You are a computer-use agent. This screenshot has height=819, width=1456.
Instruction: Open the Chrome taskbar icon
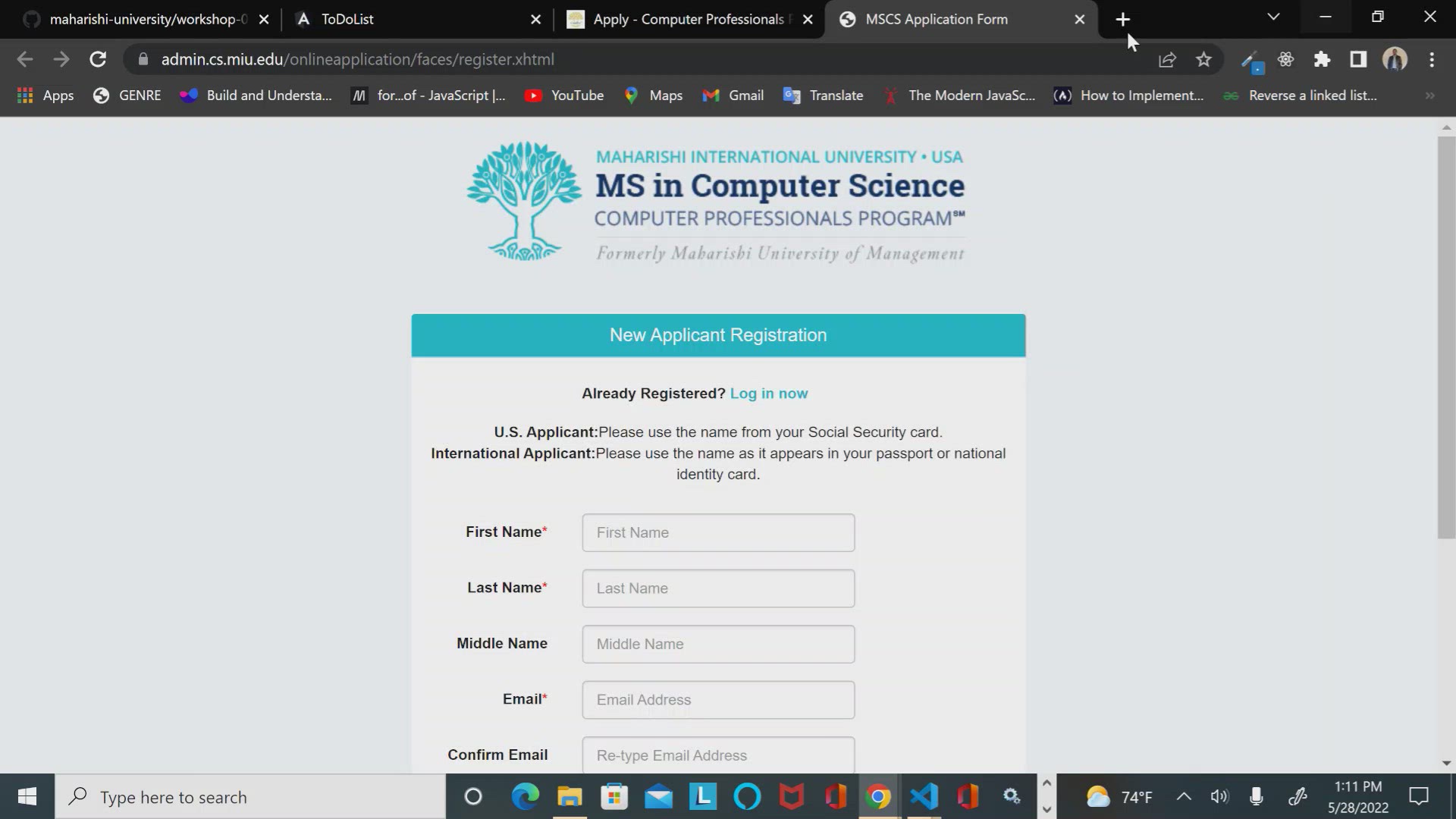click(879, 797)
